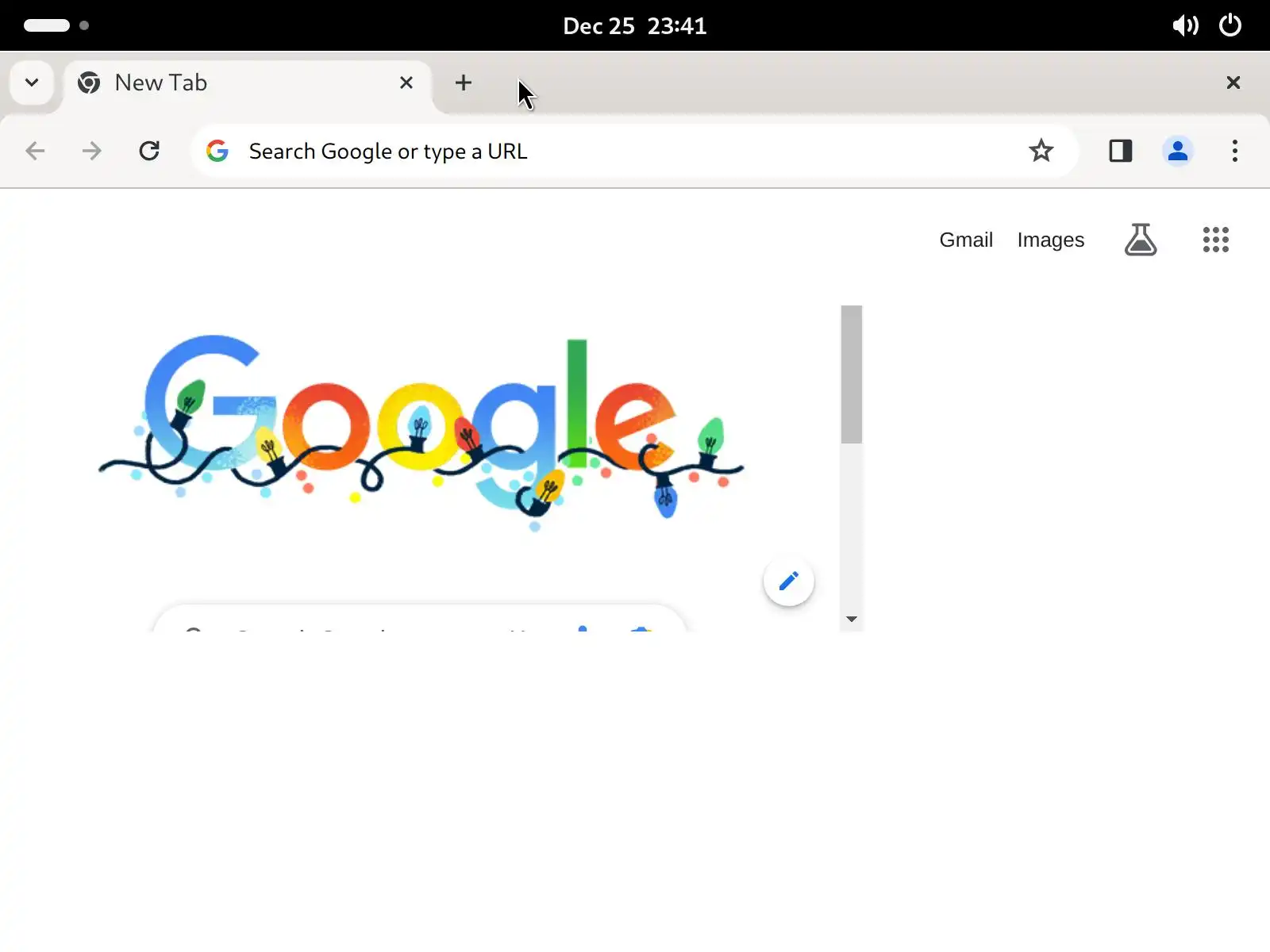This screenshot has width=1270, height=952.
Task: Bookmark this tab with the star icon
Action: tap(1041, 151)
